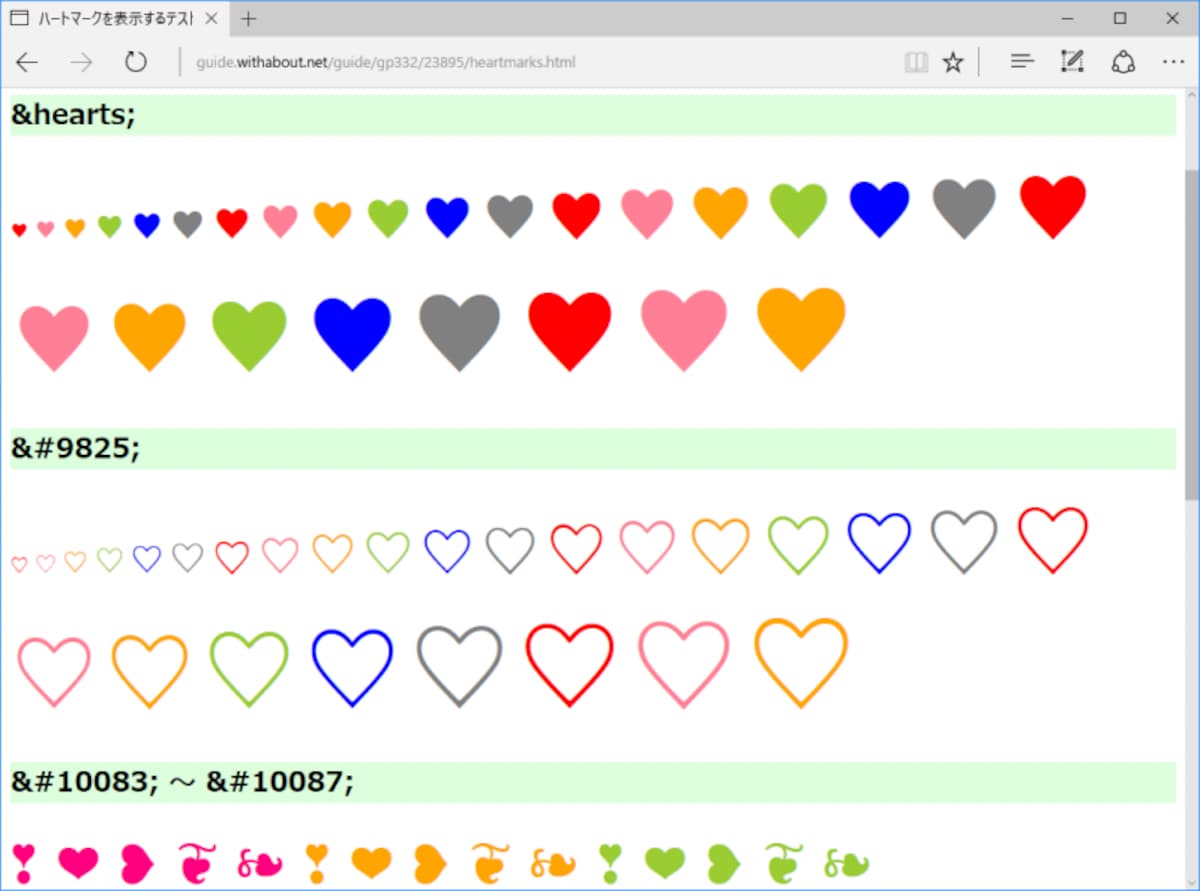
Task: Click the largest outlined orange heart
Action: [x=801, y=662]
